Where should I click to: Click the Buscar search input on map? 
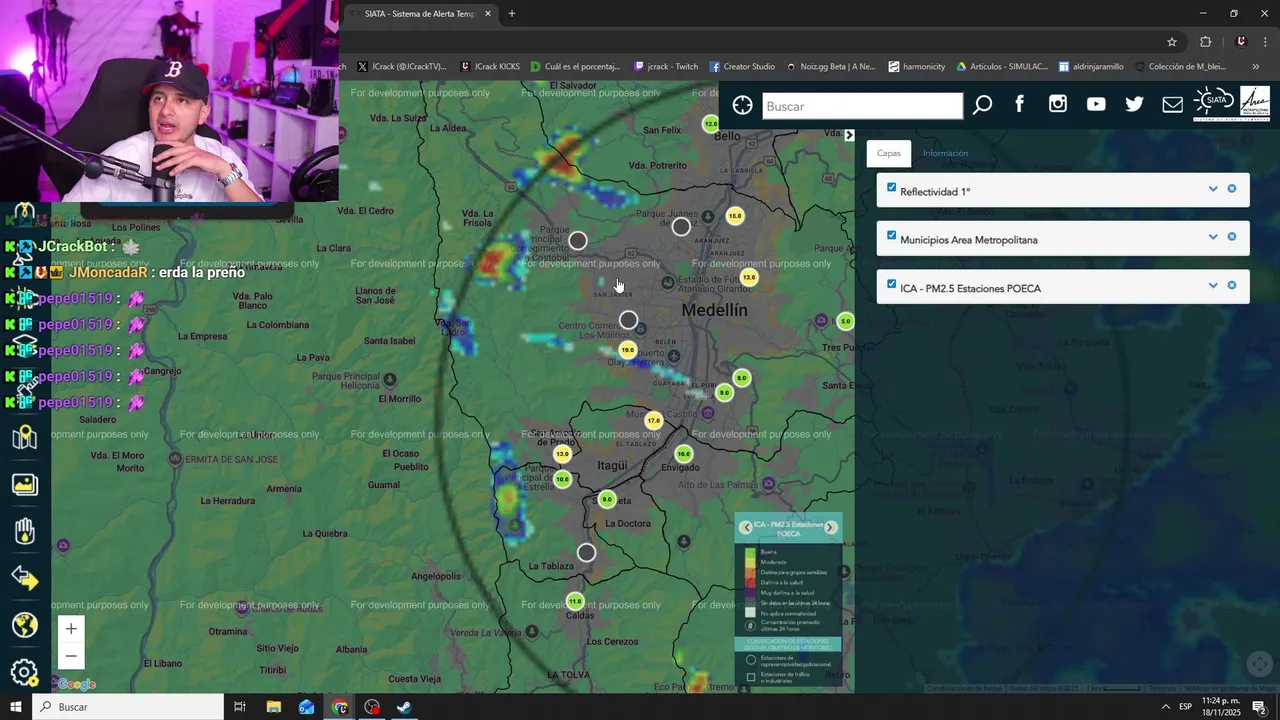(x=862, y=106)
